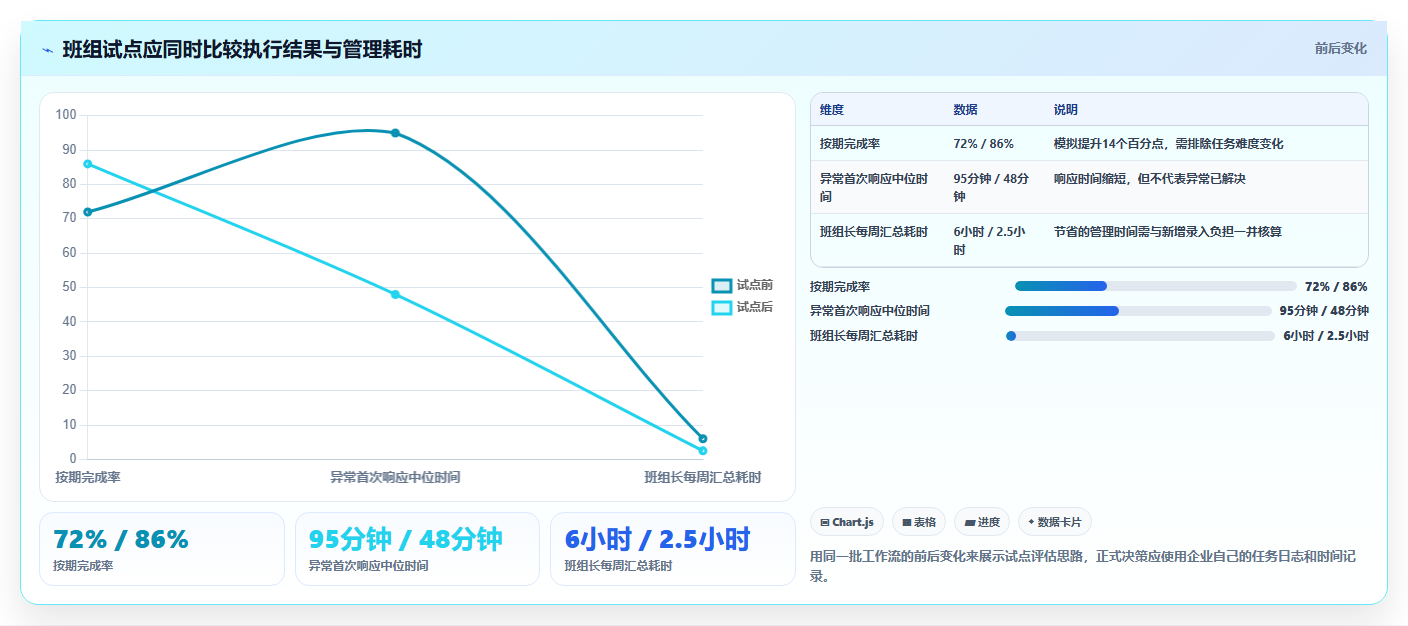1408x626 pixels.
Task: Click the 72% / 86% progress value label
Action: click(1336, 286)
